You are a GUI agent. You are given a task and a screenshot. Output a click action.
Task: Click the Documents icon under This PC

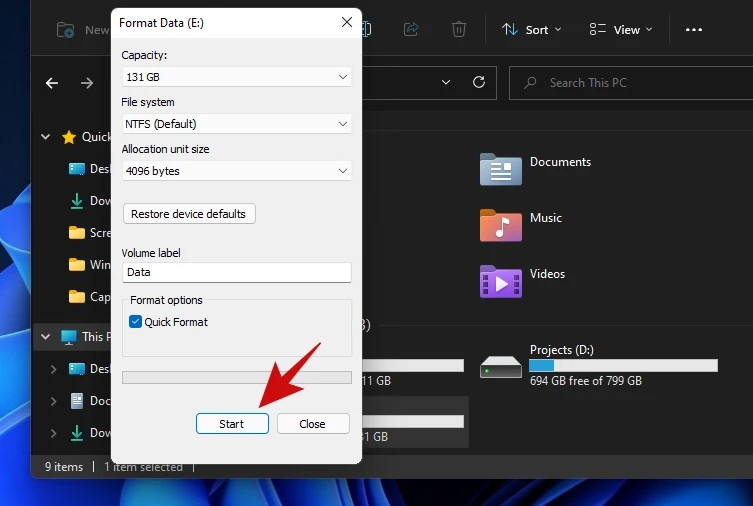click(77, 401)
